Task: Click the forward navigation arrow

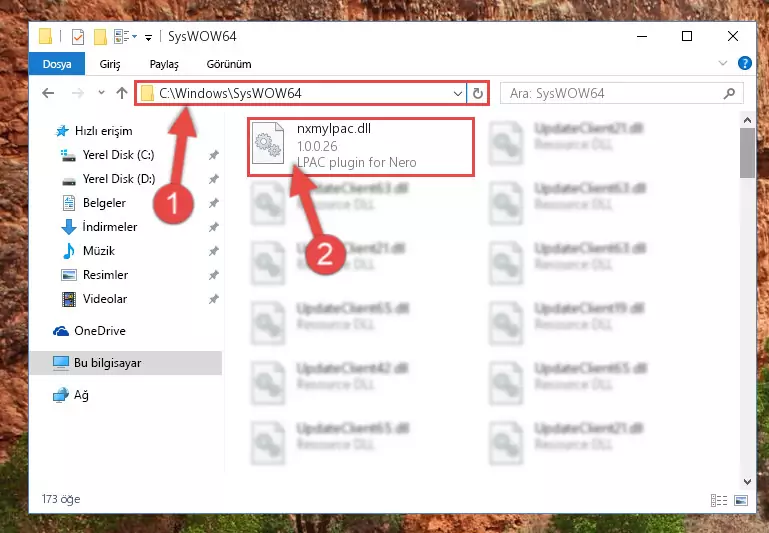Action: [x=77, y=93]
